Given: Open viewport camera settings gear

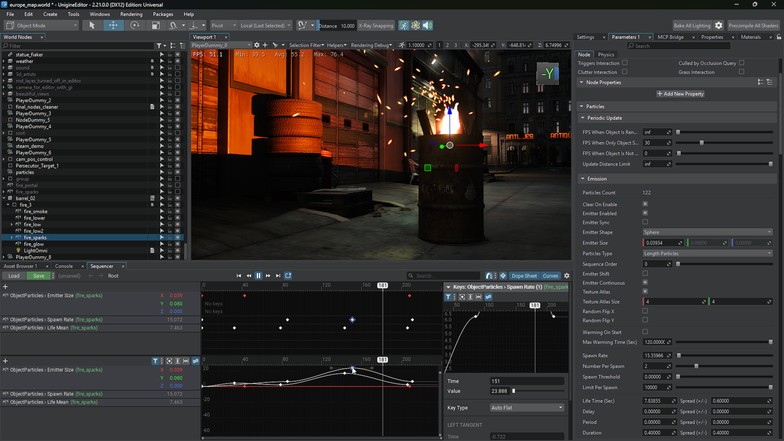Looking at the screenshot, I should click(x=257, y=45).
